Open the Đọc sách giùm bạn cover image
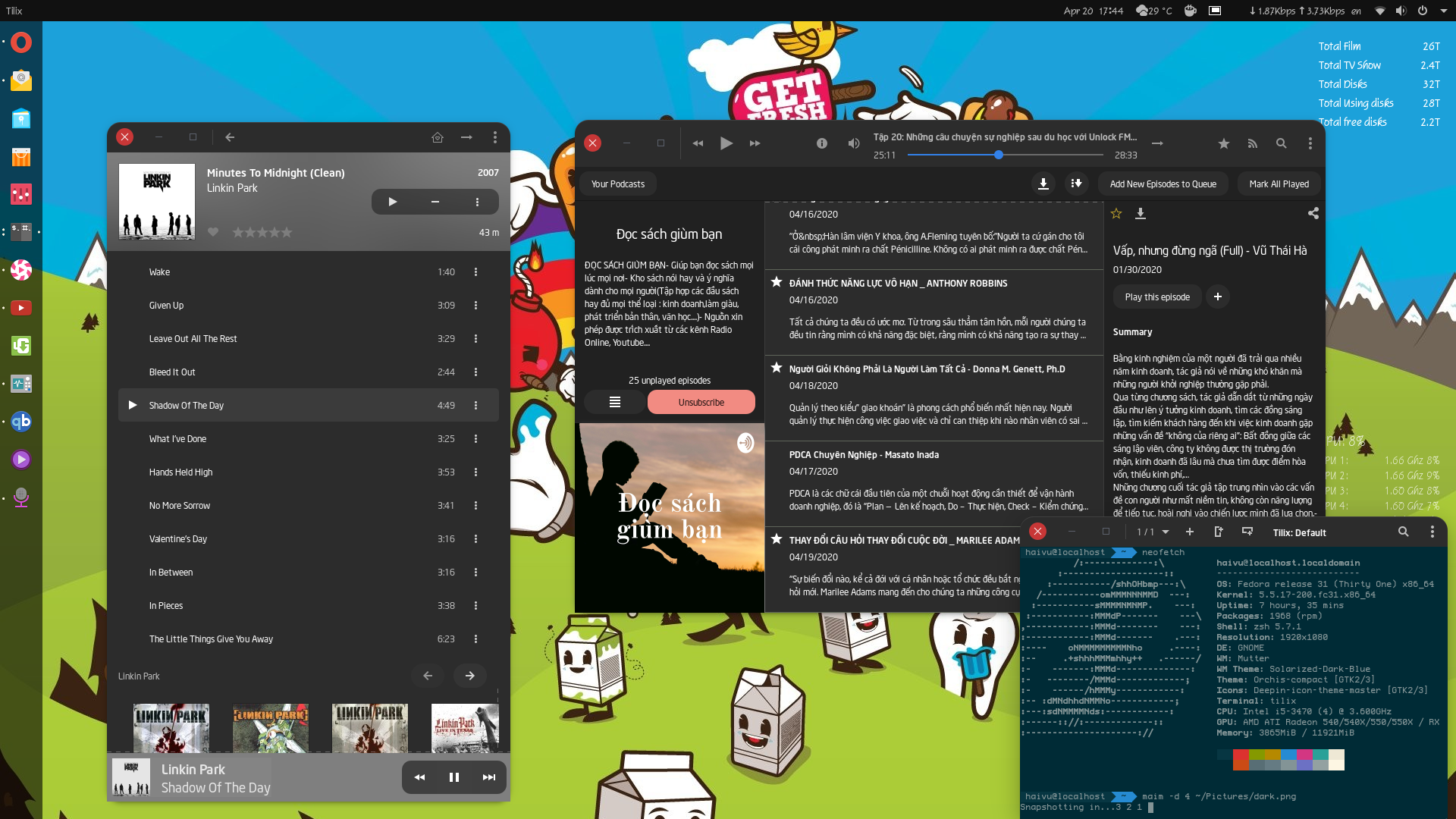Image resolution: width=1456 pixels, height=819 pixels. [671, 518]
